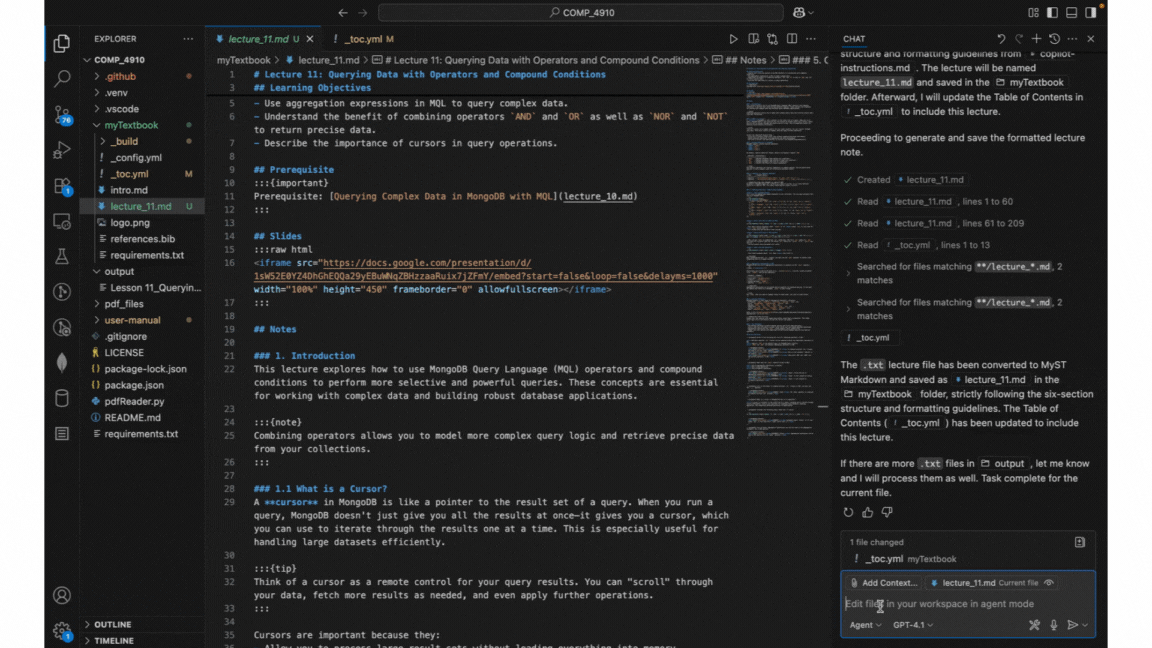This screenshot has height=648, width=1152.
Task: Show chat history using the history icon
Action: click(x=1054, y=38)
